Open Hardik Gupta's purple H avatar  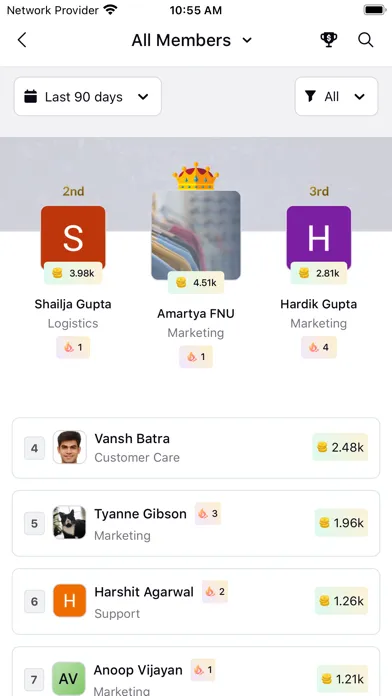coord(319,237)
